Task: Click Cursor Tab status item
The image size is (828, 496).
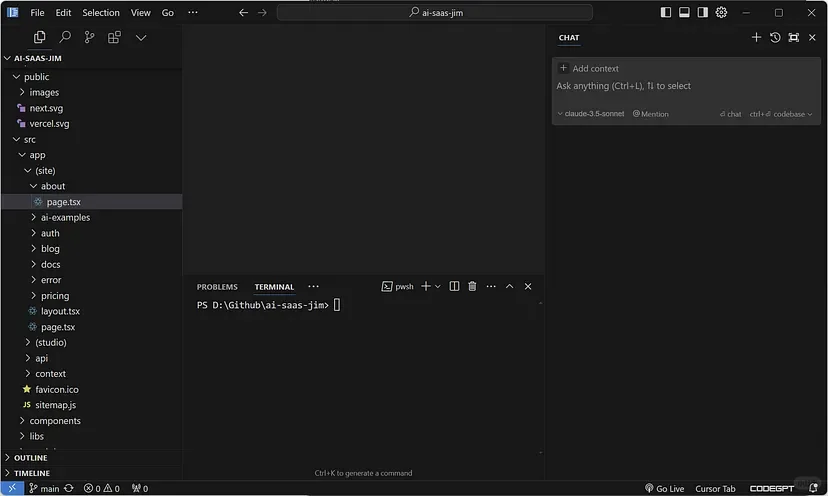Action: tap(715, 489)
